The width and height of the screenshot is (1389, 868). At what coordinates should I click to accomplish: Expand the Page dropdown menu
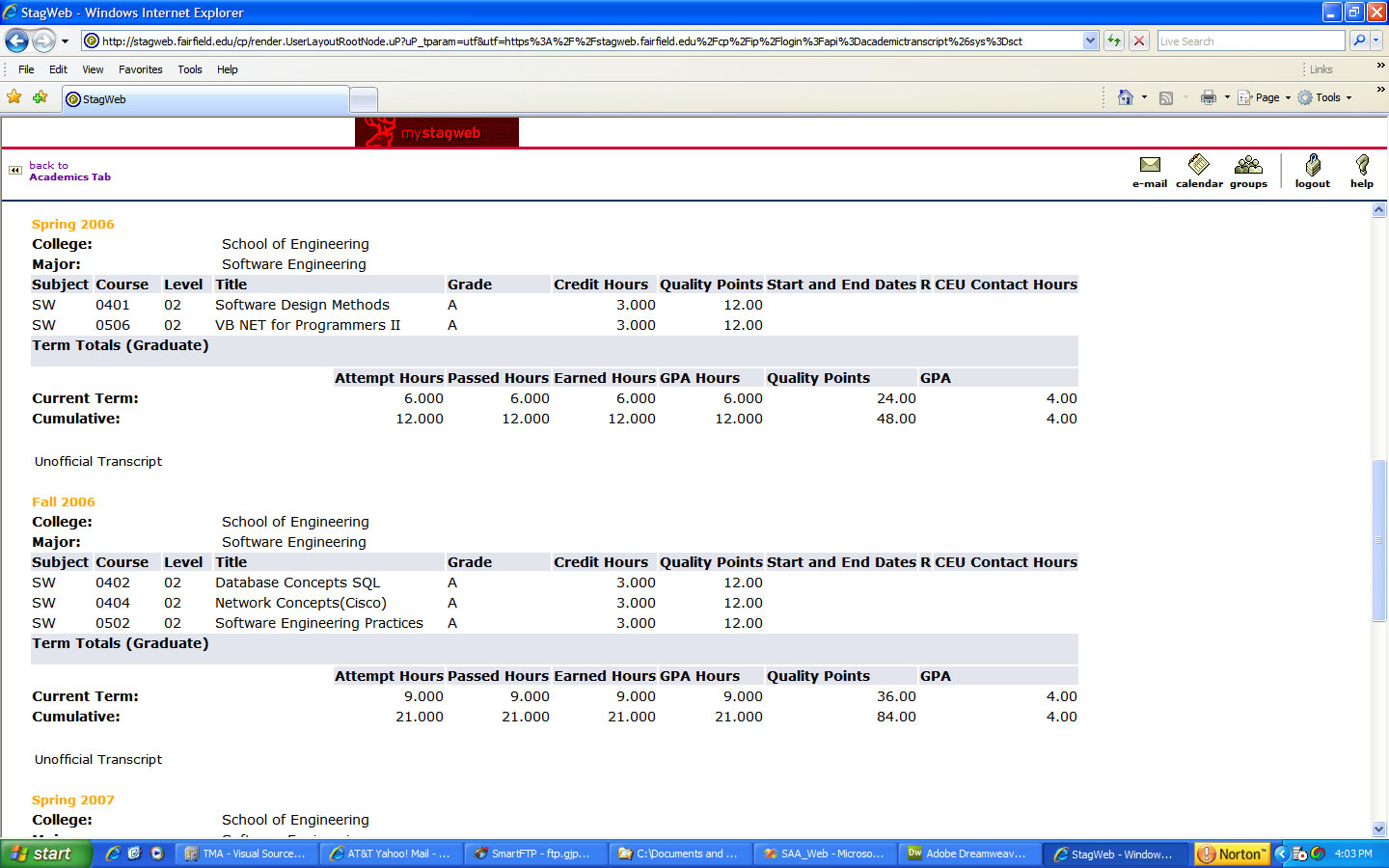[x=1266, y=97]
